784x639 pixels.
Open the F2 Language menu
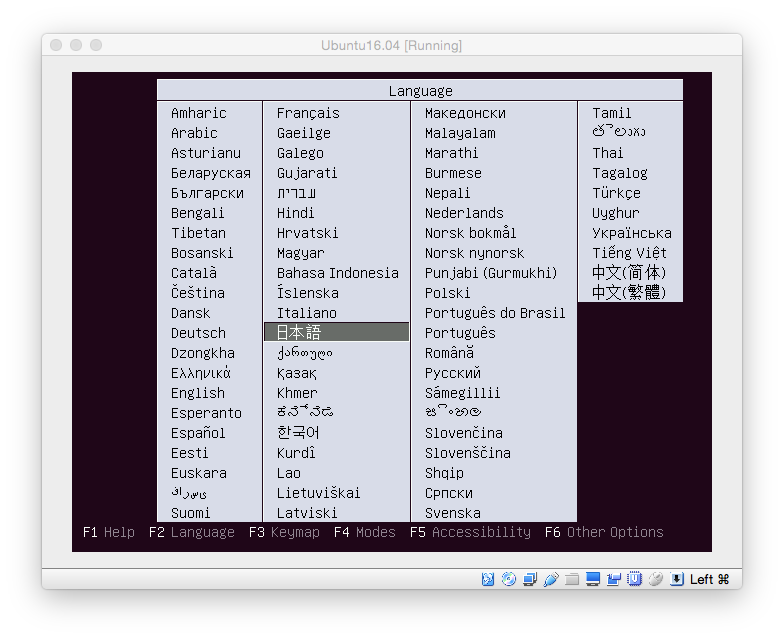(x=192, y=532)
